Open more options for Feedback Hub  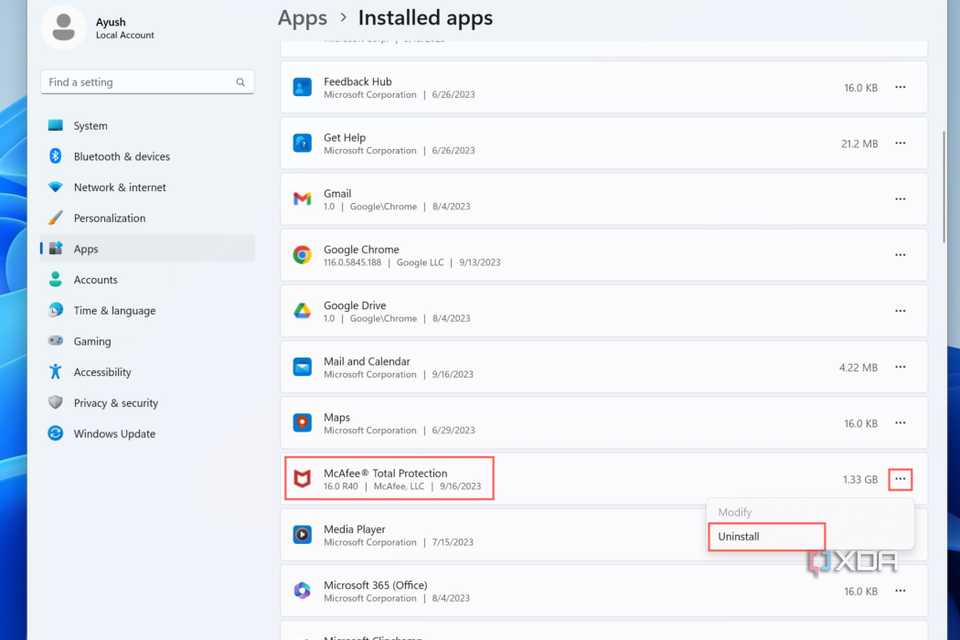coord(900,87)
